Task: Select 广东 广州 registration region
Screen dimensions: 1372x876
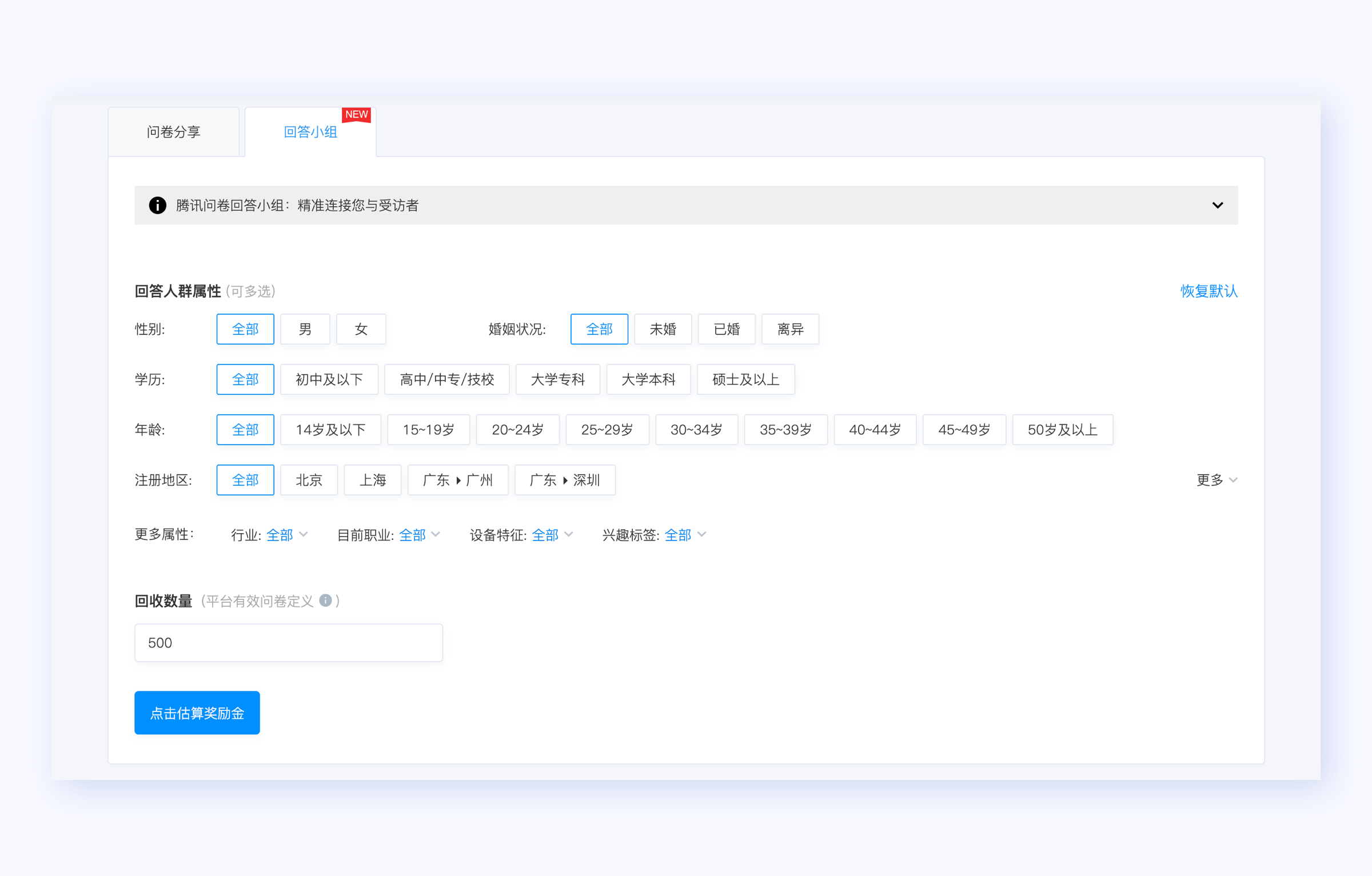Action: coord(457,480)
